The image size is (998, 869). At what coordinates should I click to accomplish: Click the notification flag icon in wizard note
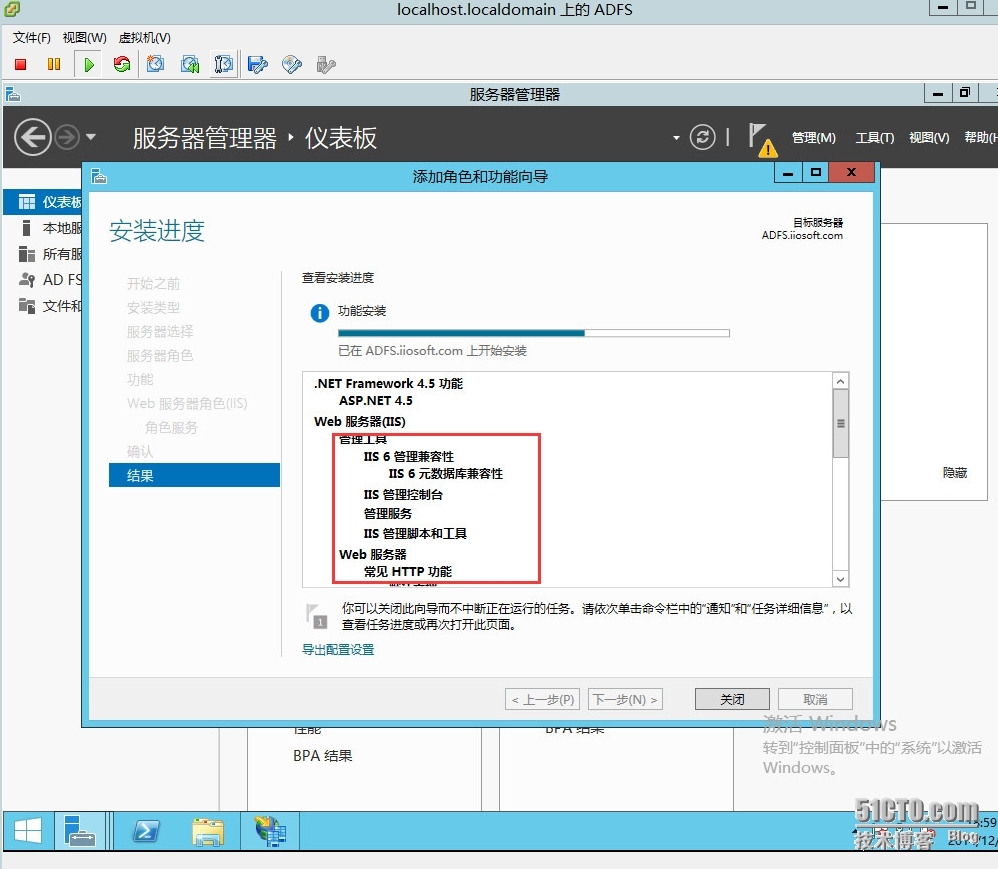316,616
